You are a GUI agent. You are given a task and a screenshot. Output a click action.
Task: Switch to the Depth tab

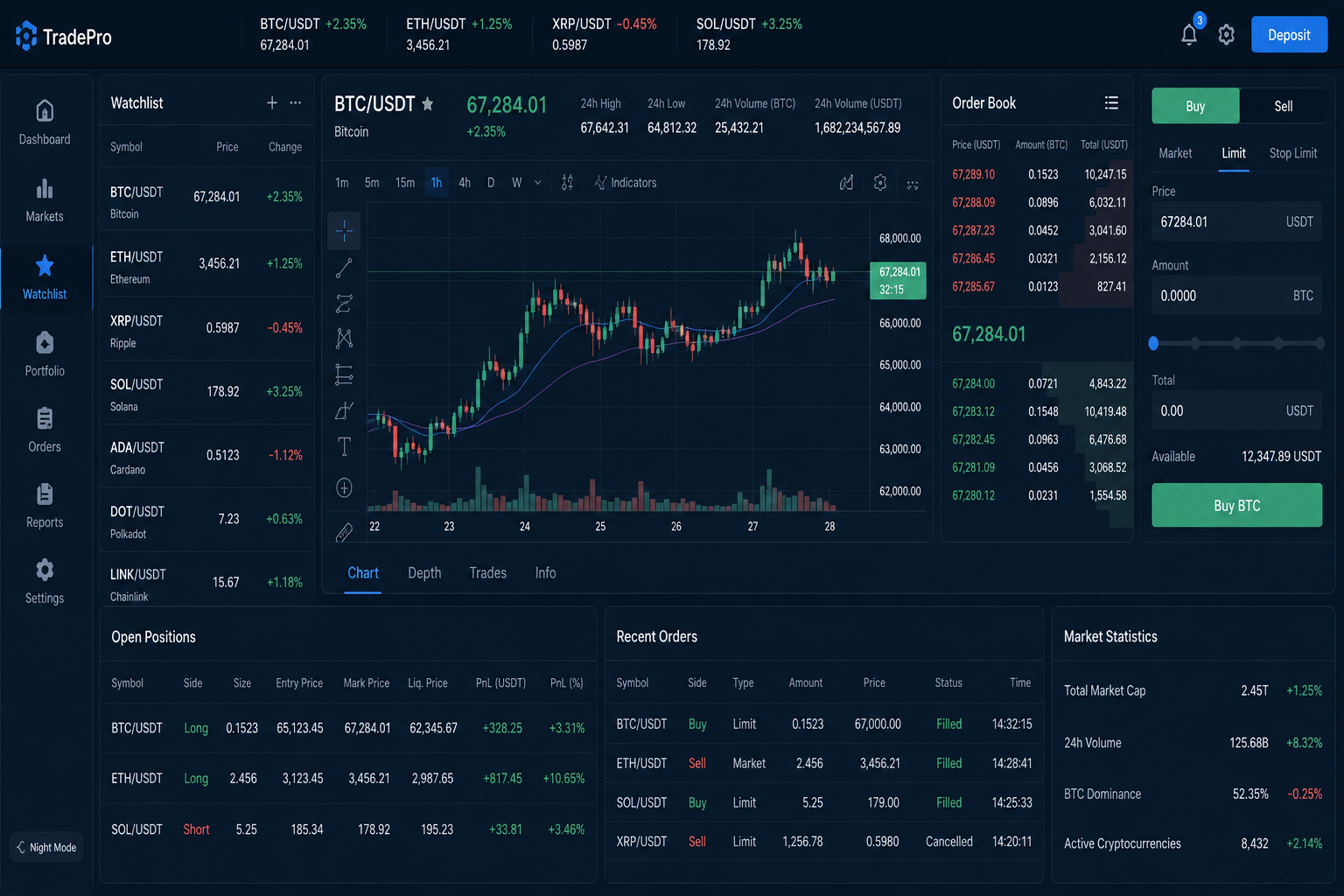coord(424,573)
